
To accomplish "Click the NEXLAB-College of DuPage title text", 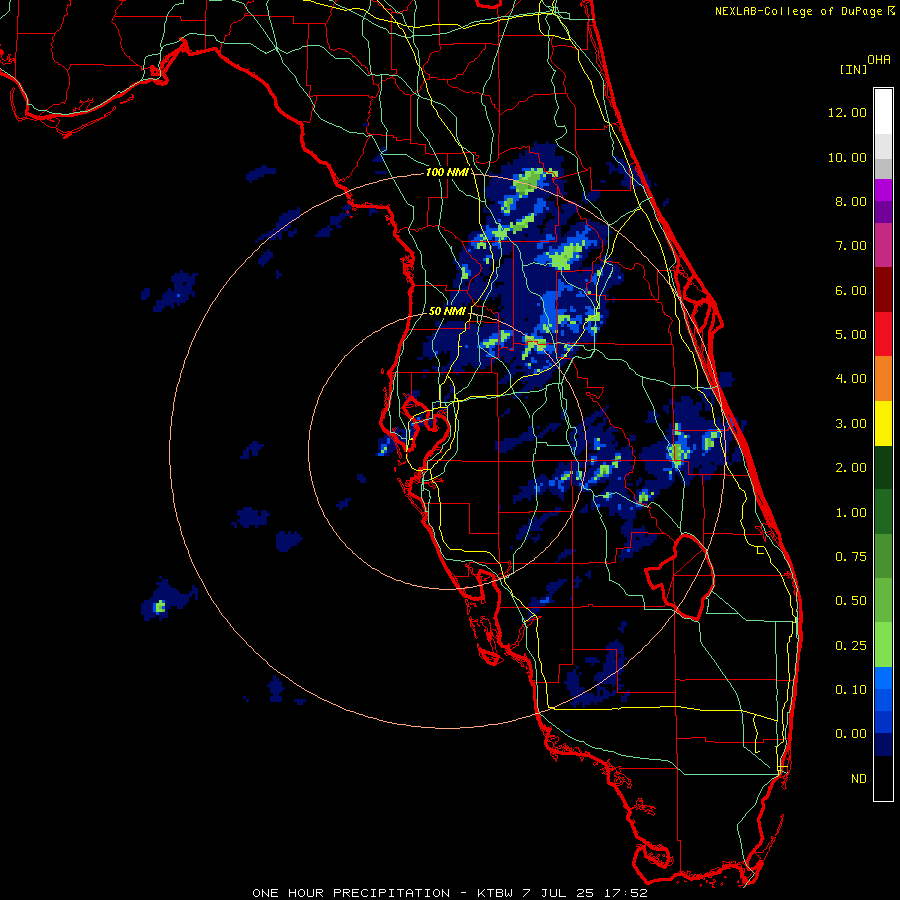I will [798, 11].
